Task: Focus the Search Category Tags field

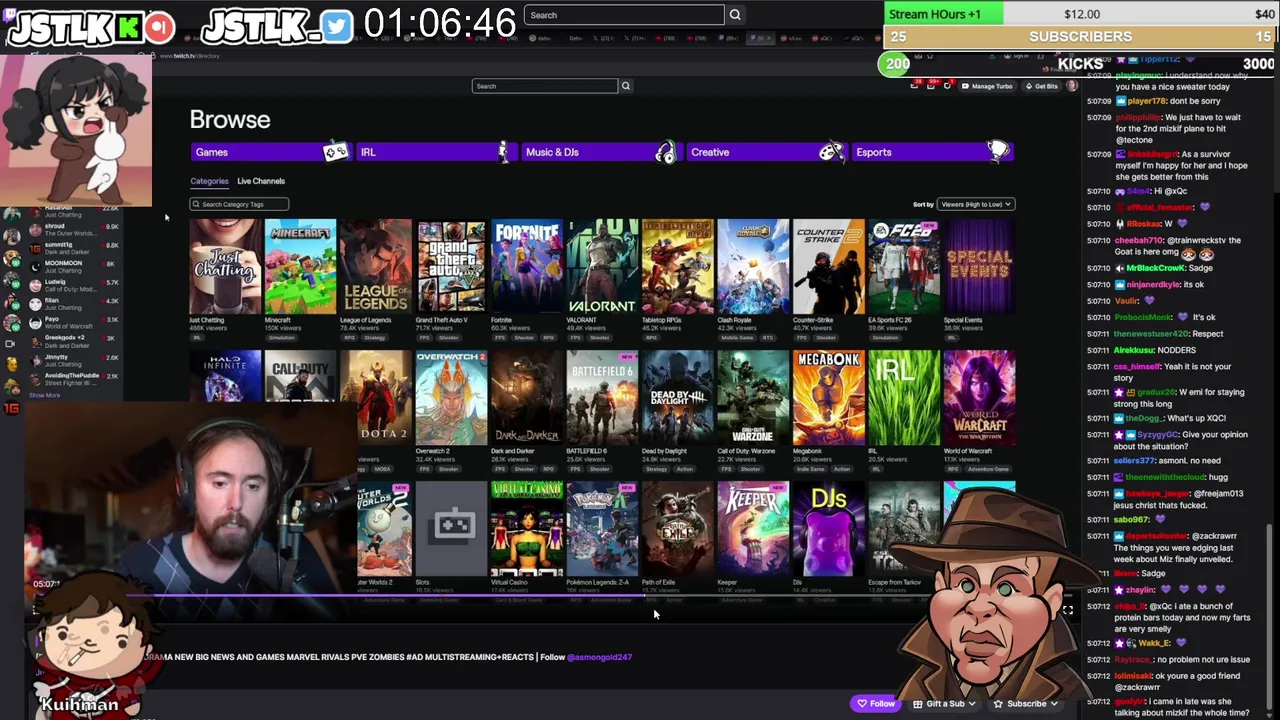Action: 239,204
